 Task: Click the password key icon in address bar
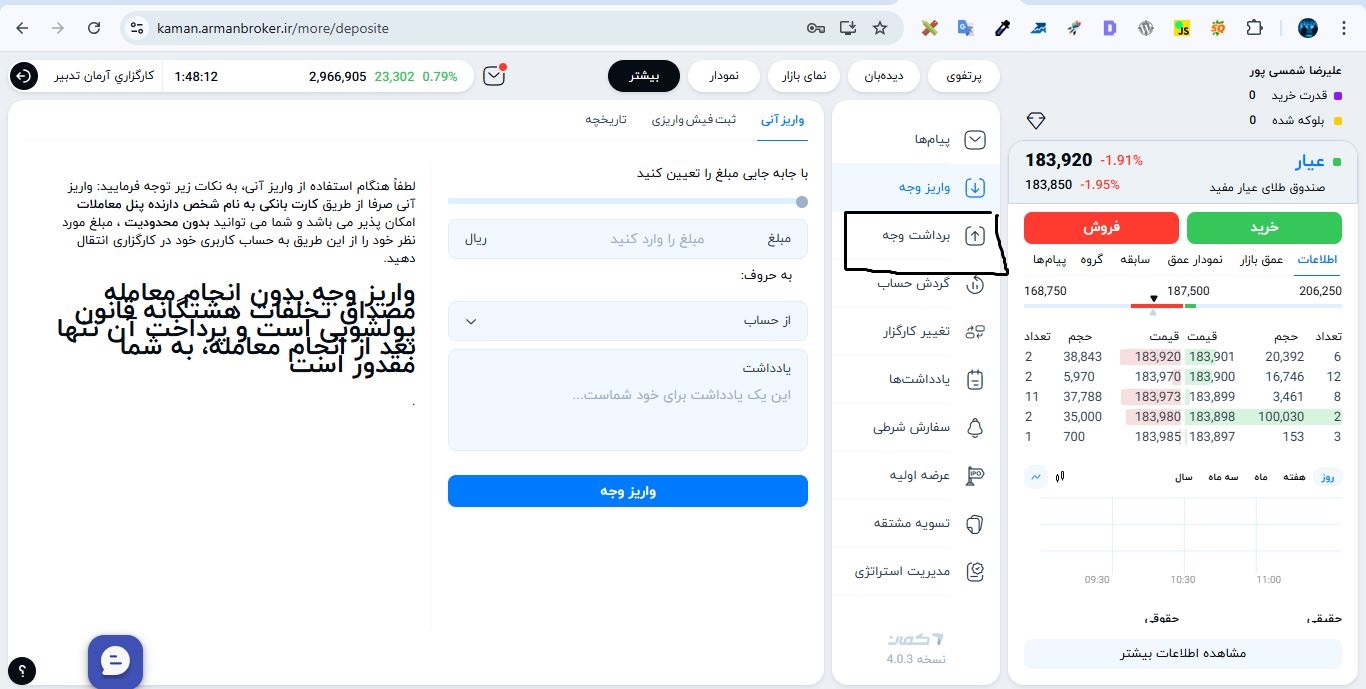pos(816,28)
